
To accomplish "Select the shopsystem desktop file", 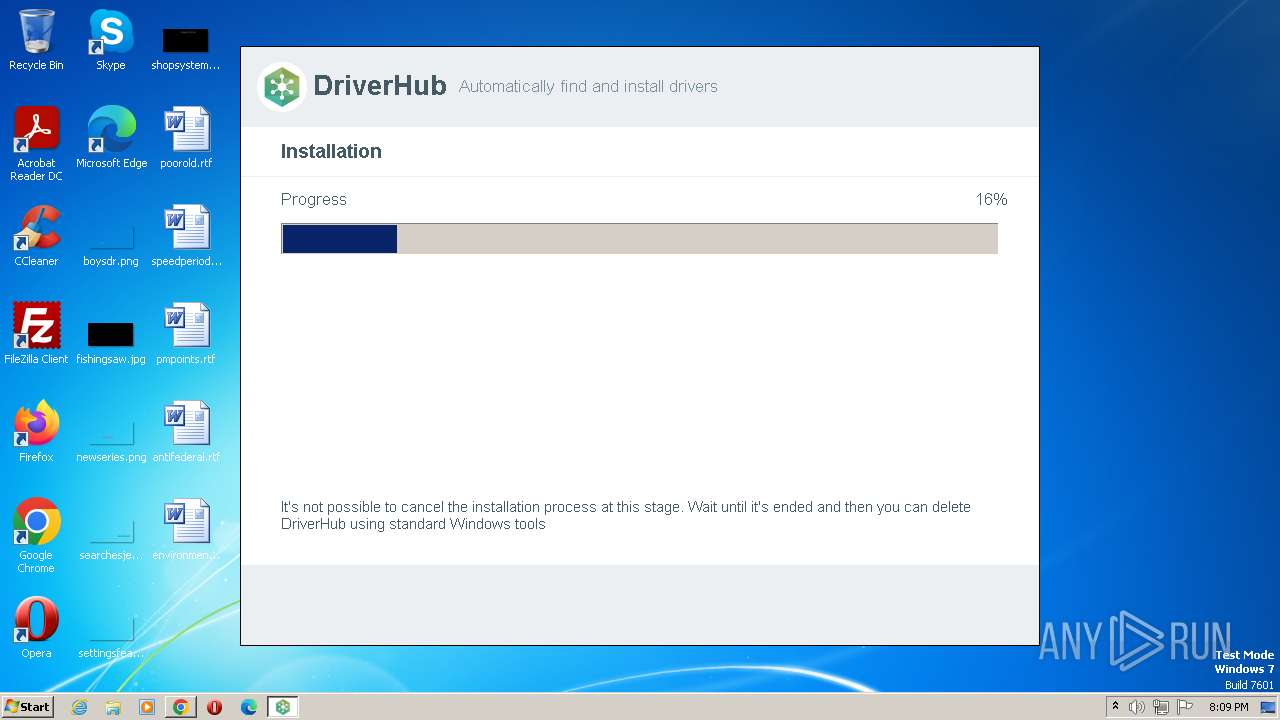I will (x=186, y=48).
